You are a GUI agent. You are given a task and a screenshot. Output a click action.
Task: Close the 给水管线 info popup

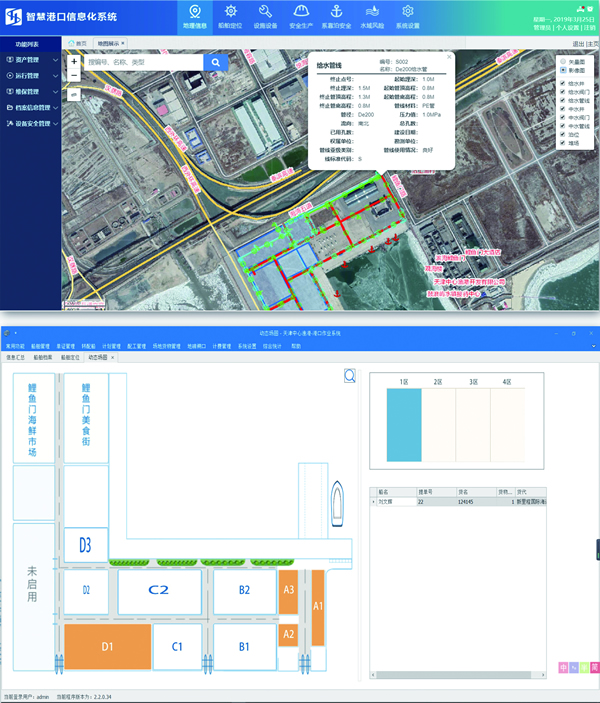449,57
